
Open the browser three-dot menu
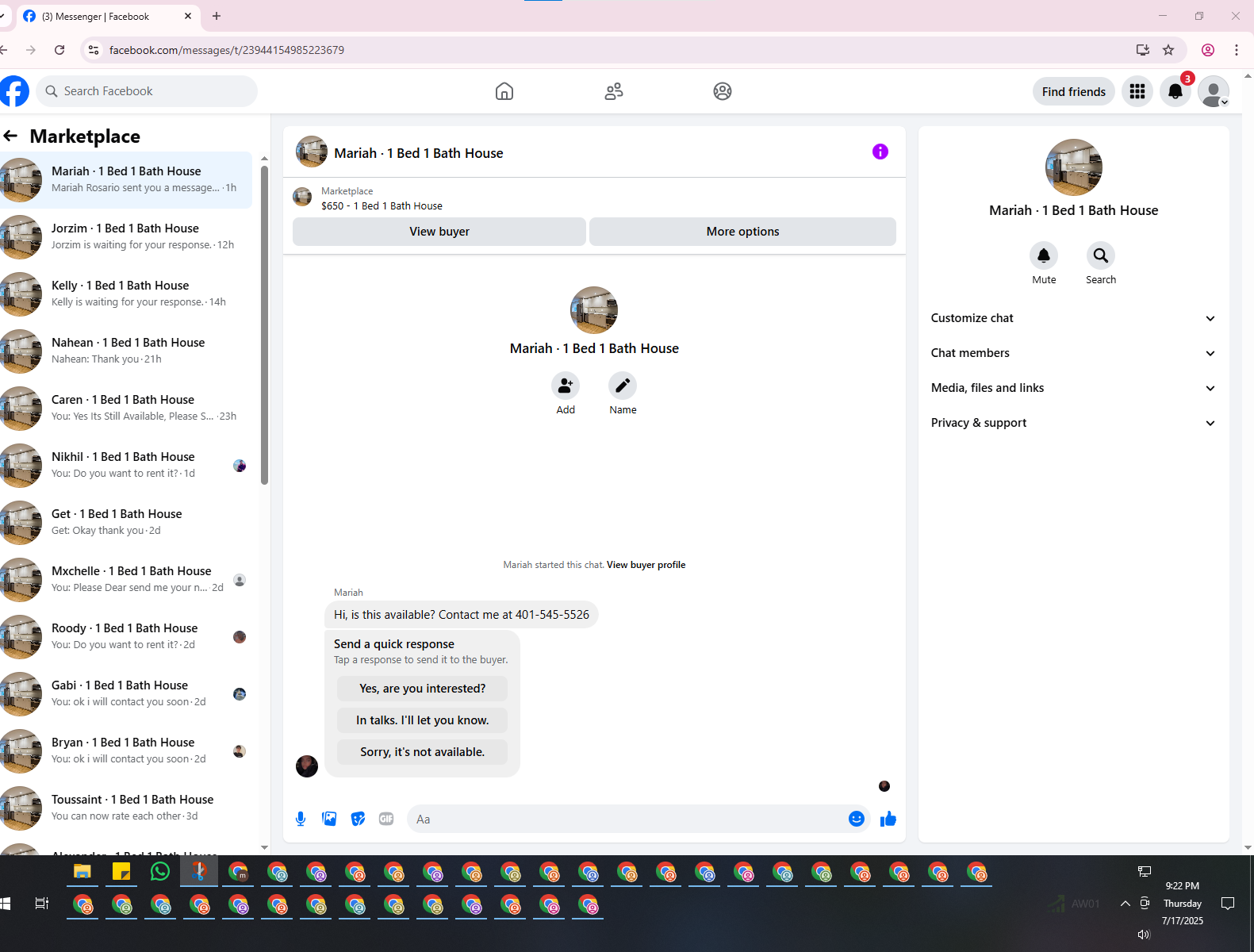click(x=1236, y=50)
